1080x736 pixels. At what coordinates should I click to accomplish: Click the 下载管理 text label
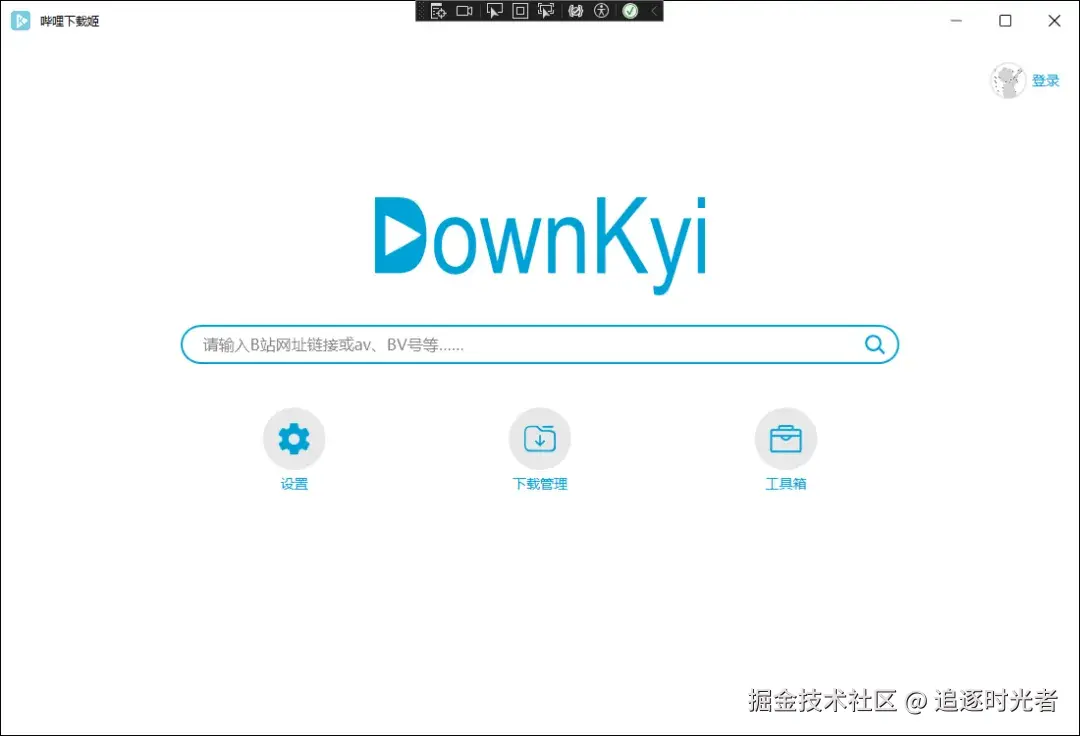click(x=540, y=484)
